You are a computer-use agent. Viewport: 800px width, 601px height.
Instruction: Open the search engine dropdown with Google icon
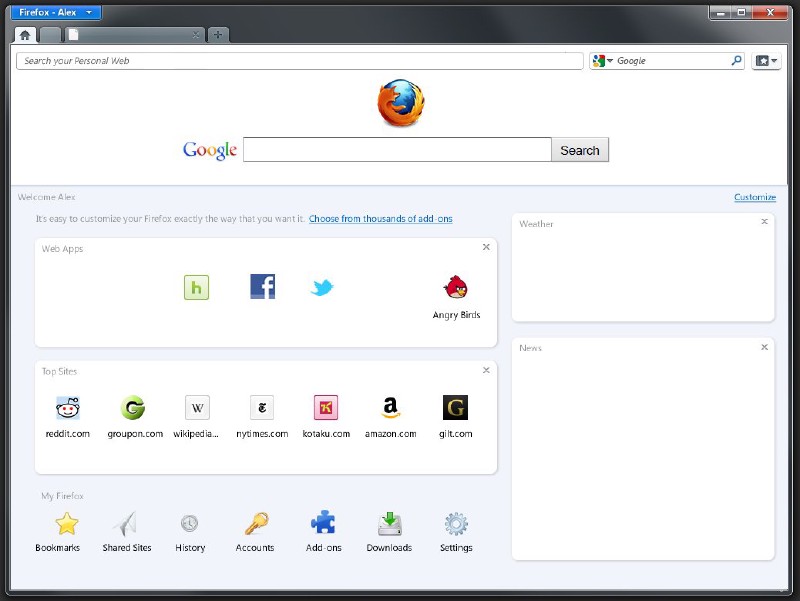pos(603,61)
